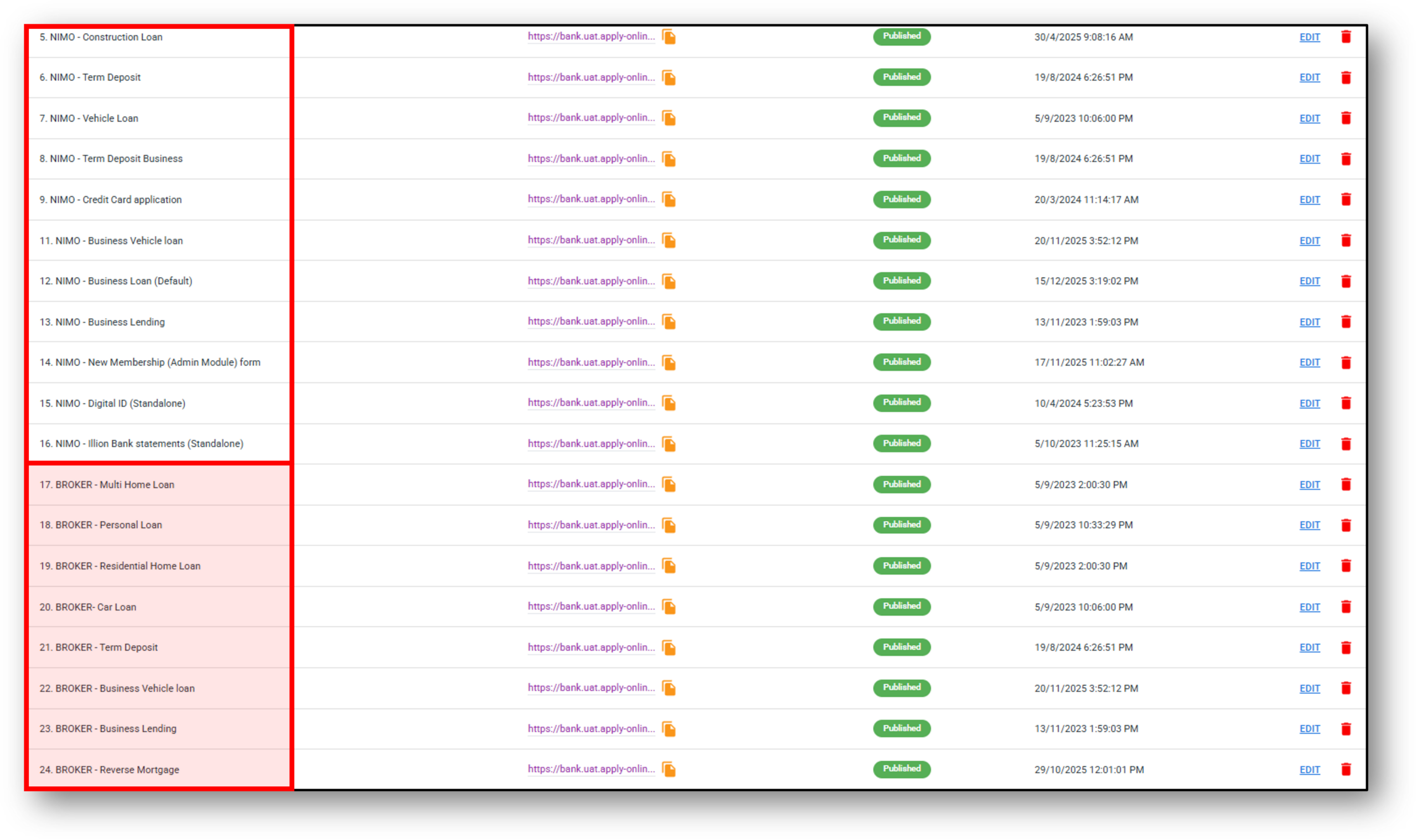
Task: Edit NIMO - Term Deposit Business form
Action: pos(1309,159)
